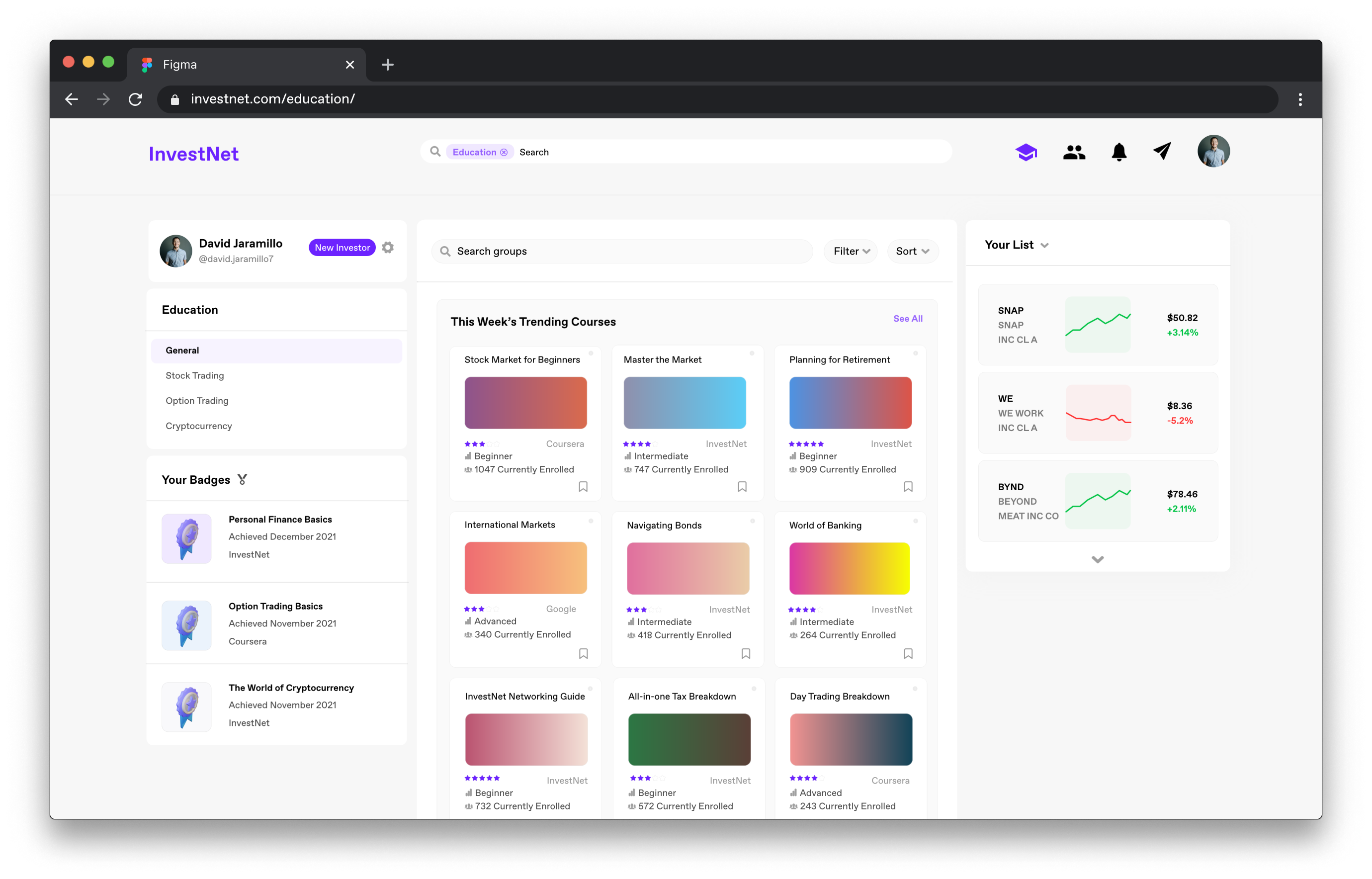This screenshot has width=1372, height=879.
Task: Click SNAP price $50.82
Action: (1182, 318)
